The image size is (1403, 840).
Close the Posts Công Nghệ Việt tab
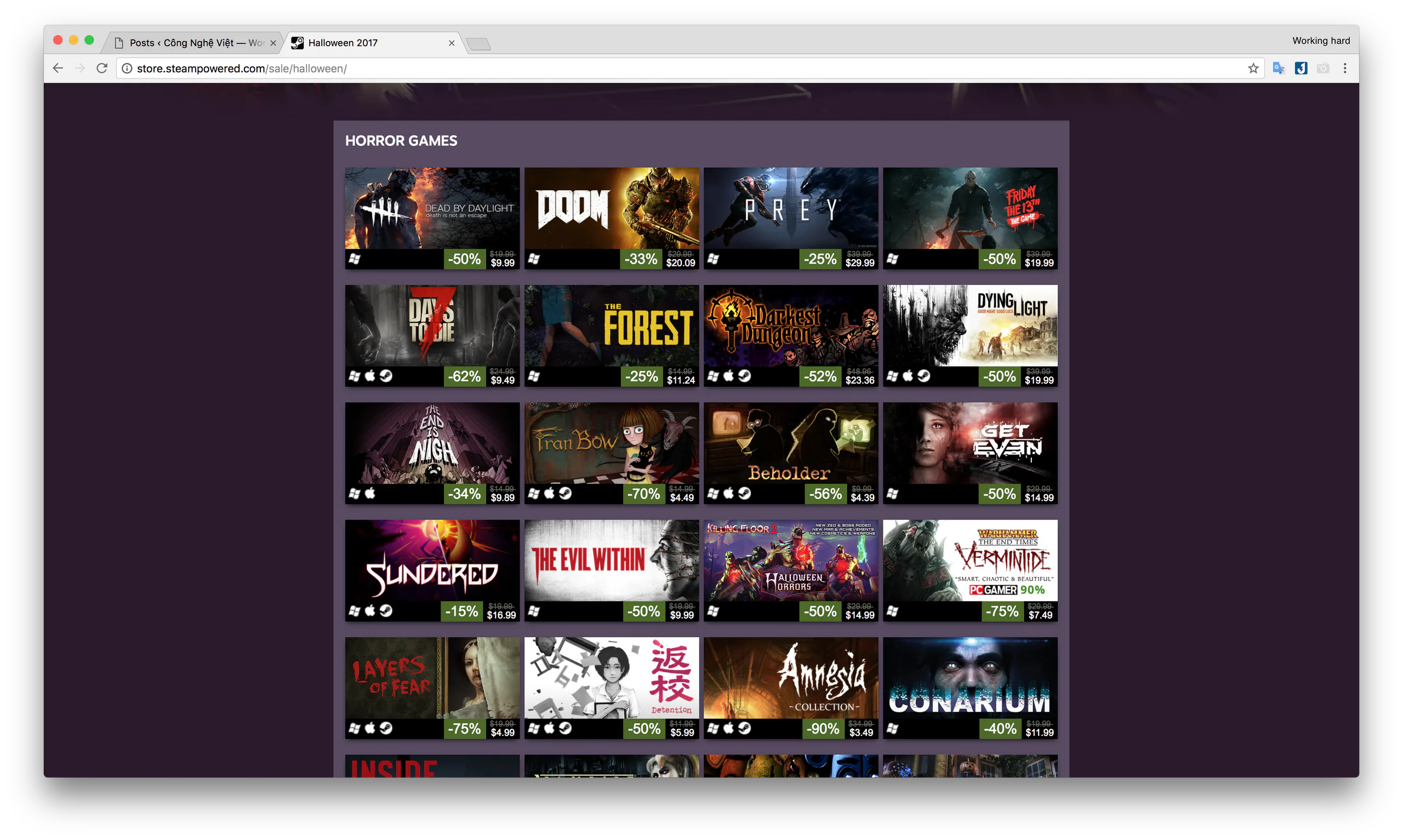pos(273,43)
